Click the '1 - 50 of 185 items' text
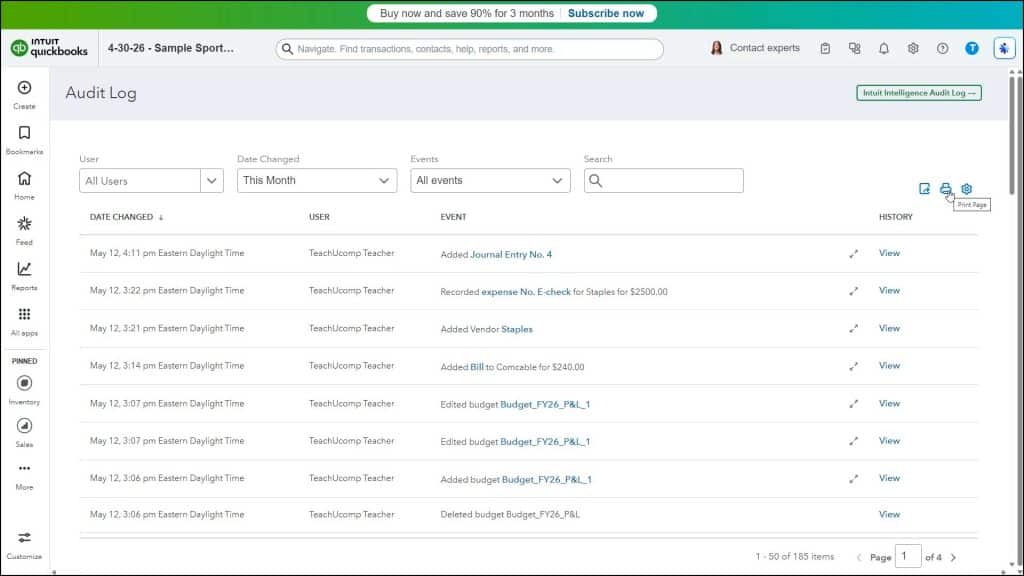1024x576 pixels. pyautogui.click(x=795, y=557)
